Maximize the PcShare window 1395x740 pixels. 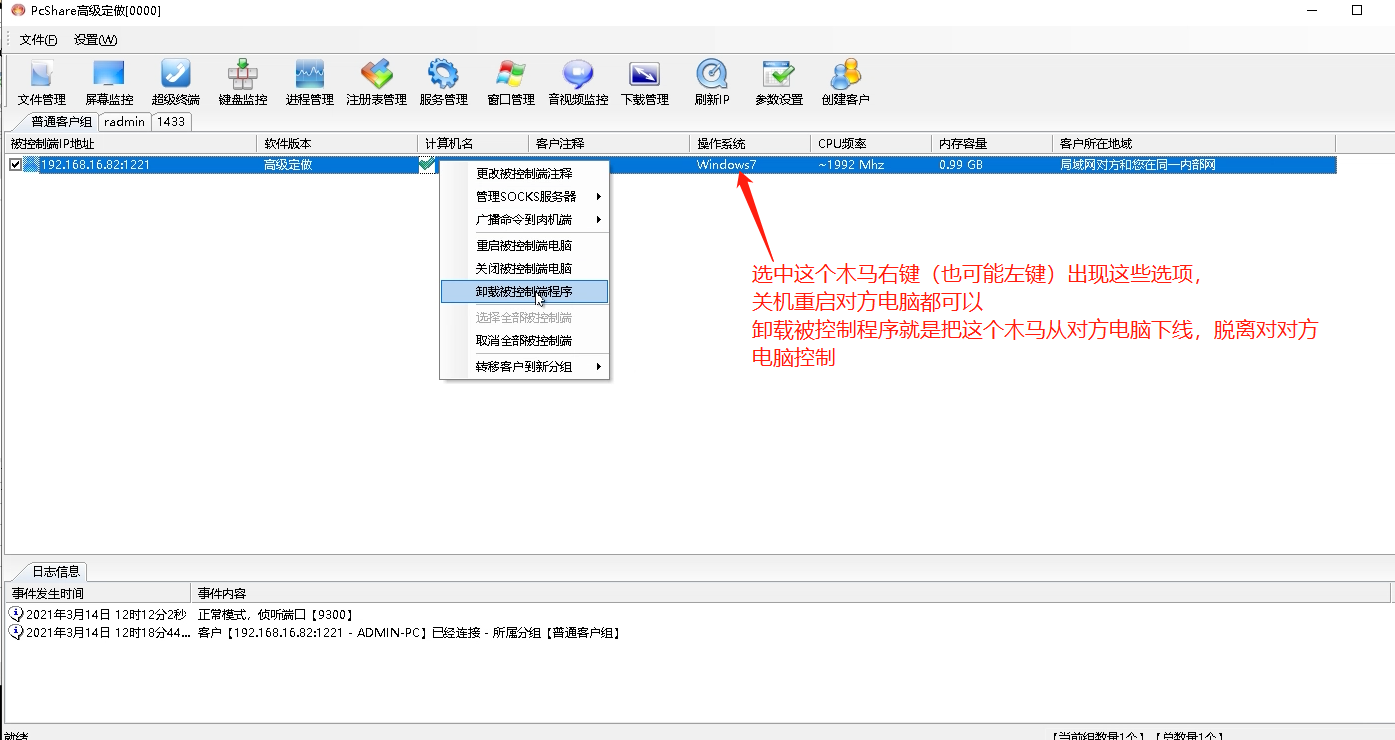coord(1357,10)
